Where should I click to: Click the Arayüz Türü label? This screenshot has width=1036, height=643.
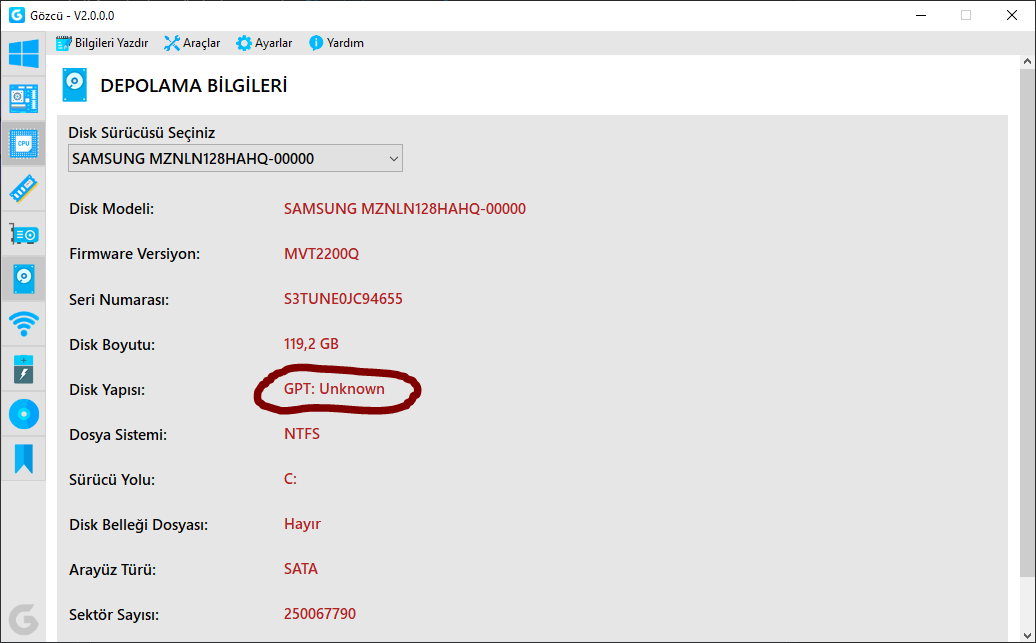click(x=113, y=570)
